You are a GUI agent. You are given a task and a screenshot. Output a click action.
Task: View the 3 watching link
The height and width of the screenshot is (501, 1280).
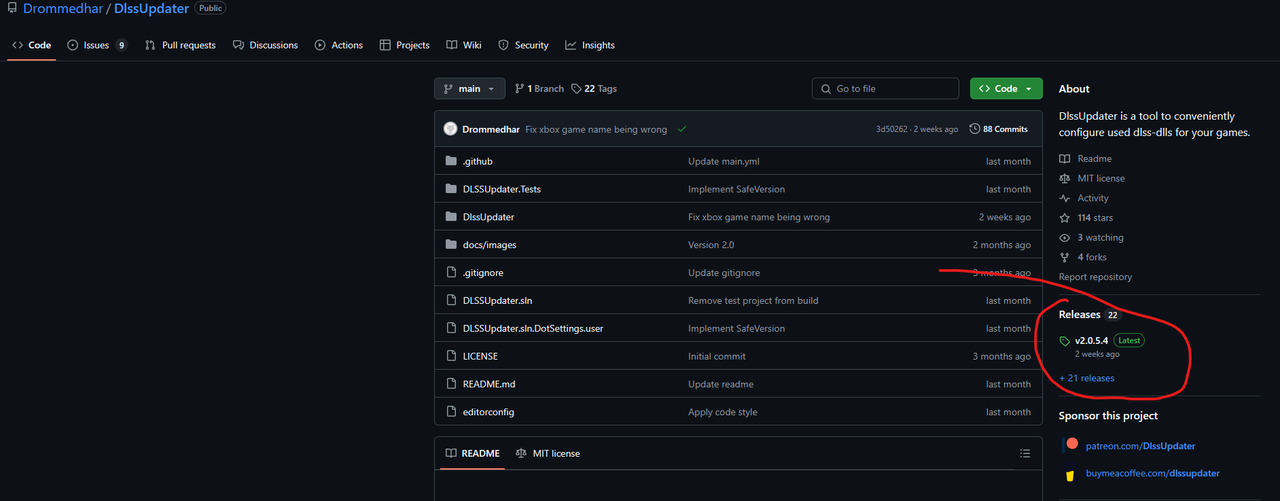click(x=1091, y=237)
